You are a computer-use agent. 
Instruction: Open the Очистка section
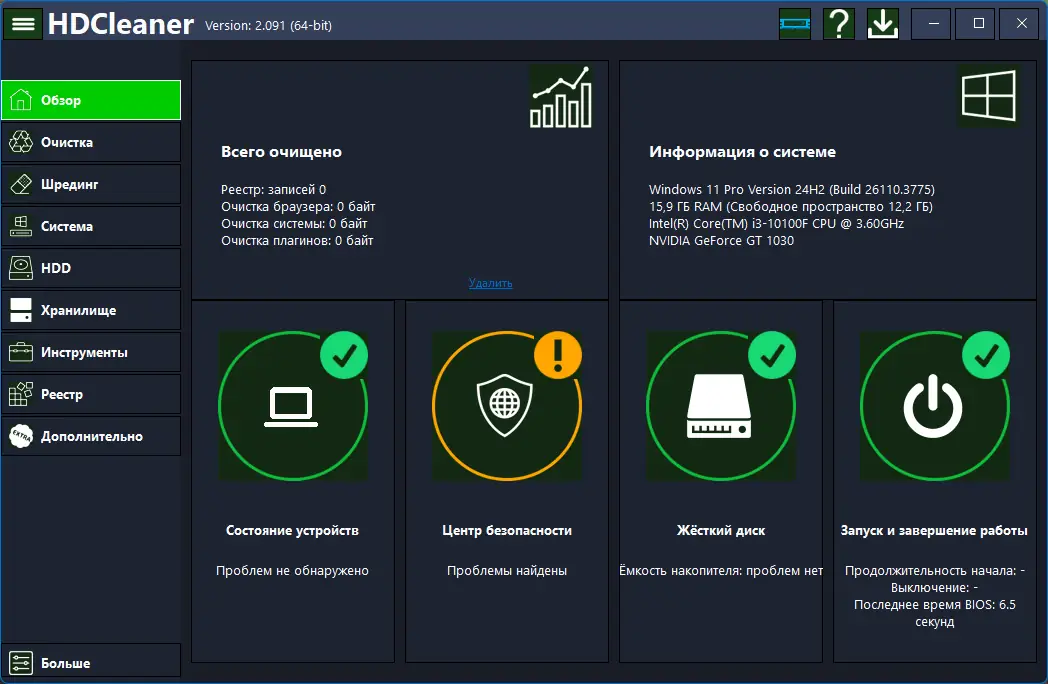(x=91, y=142)
